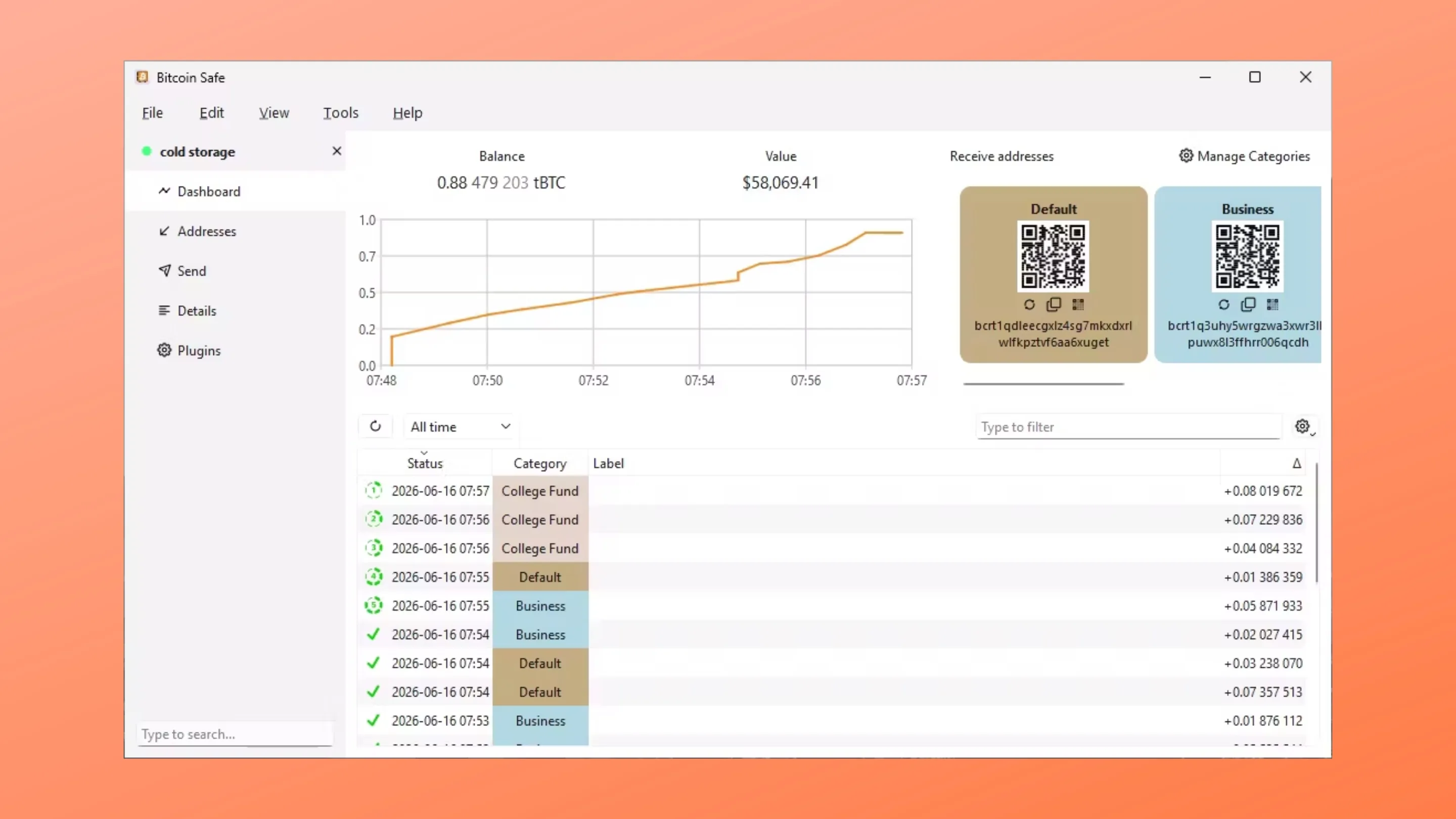Image resolution: width=1456 pixels, height=819 pixels.
Task: Copy the Default receive address
Action: (x=1054, y=305)
